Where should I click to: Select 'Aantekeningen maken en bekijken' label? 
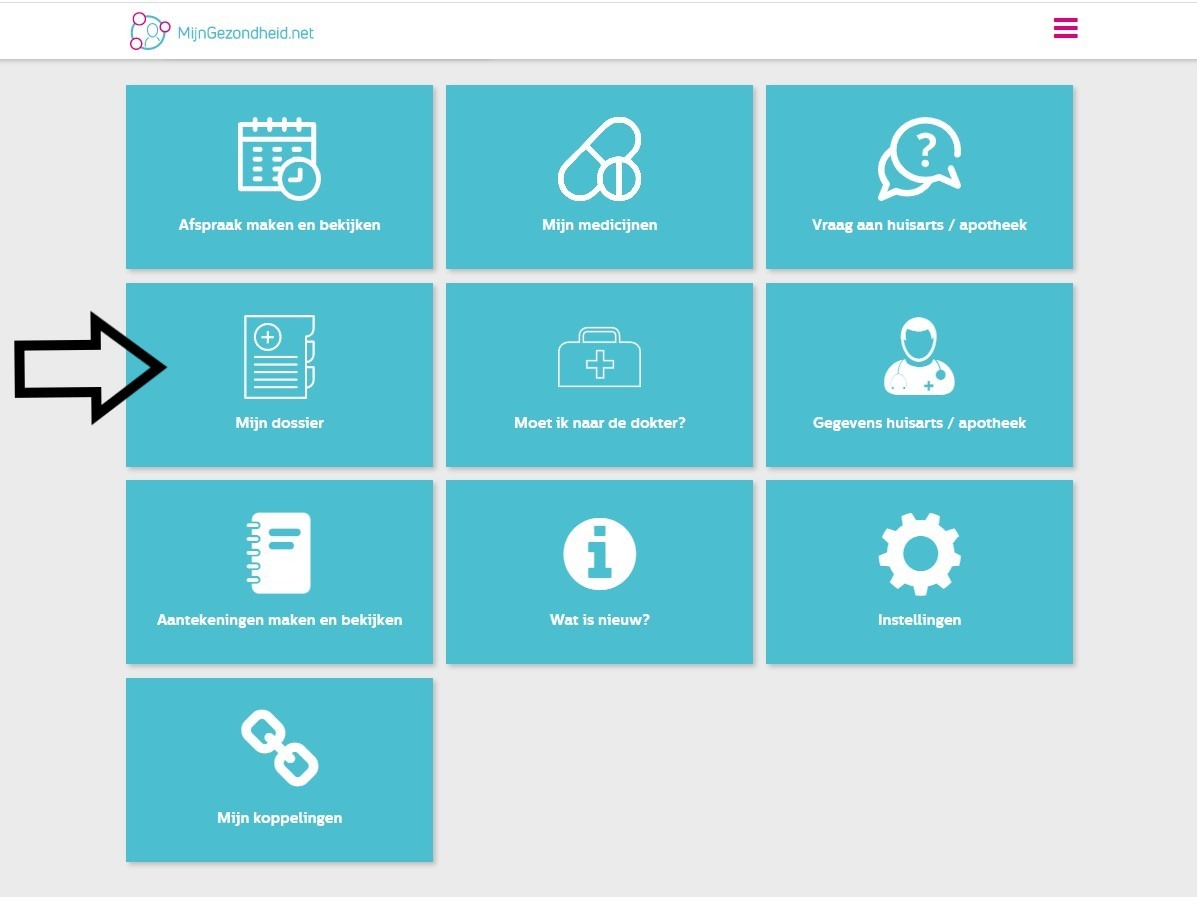(279, 619)
